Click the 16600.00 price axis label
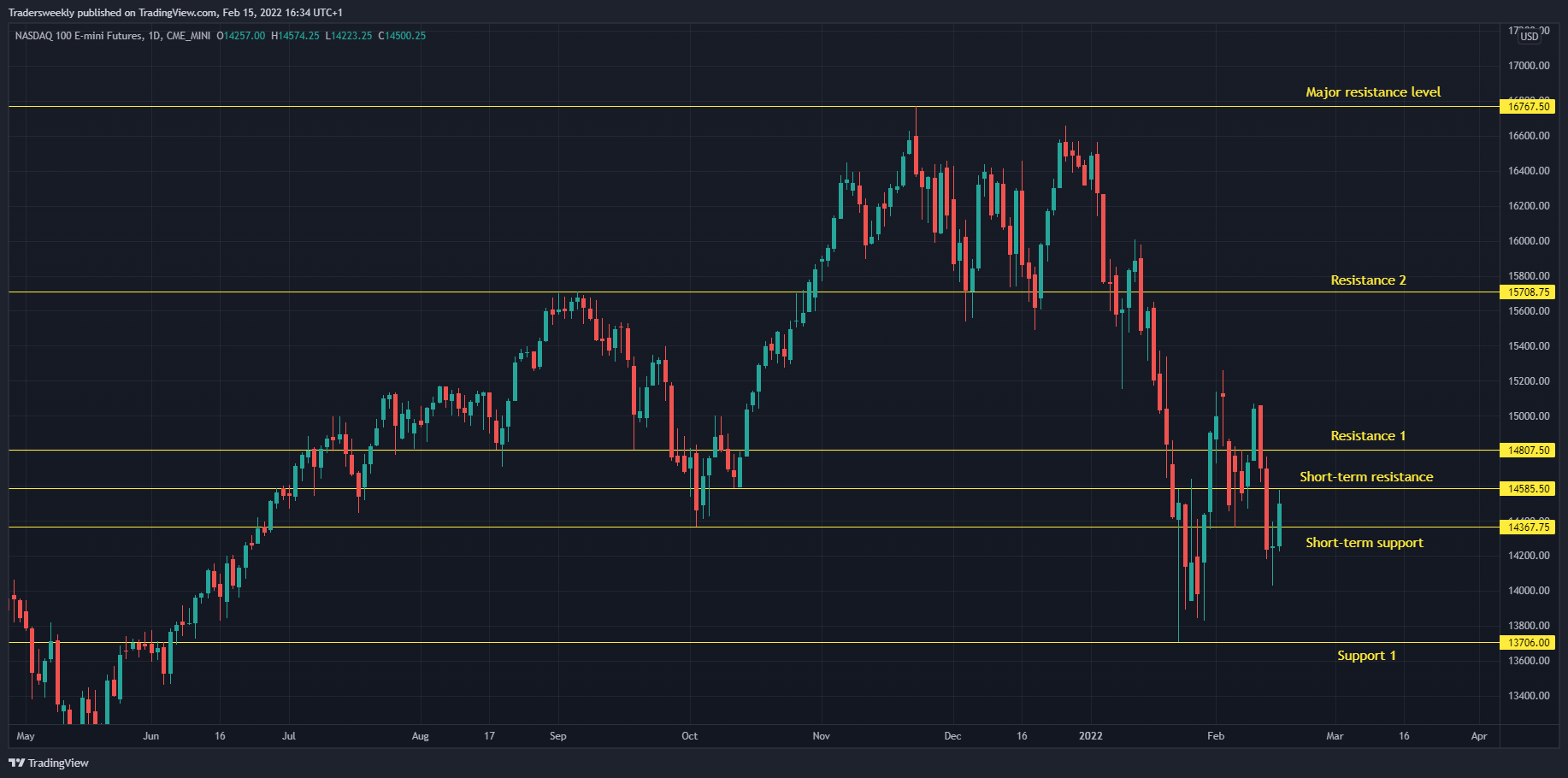Image resolution: width=1568 pixels, height=778 pixels. pyautogui.click(x=1529, y=136)
